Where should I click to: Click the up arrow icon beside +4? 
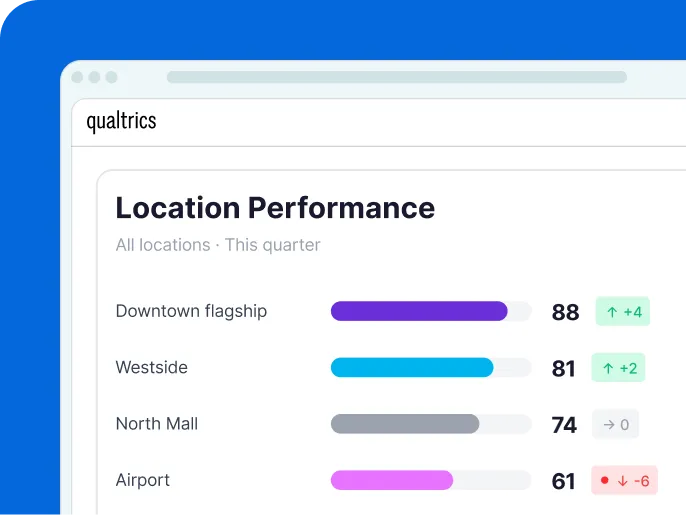(612, 312)
